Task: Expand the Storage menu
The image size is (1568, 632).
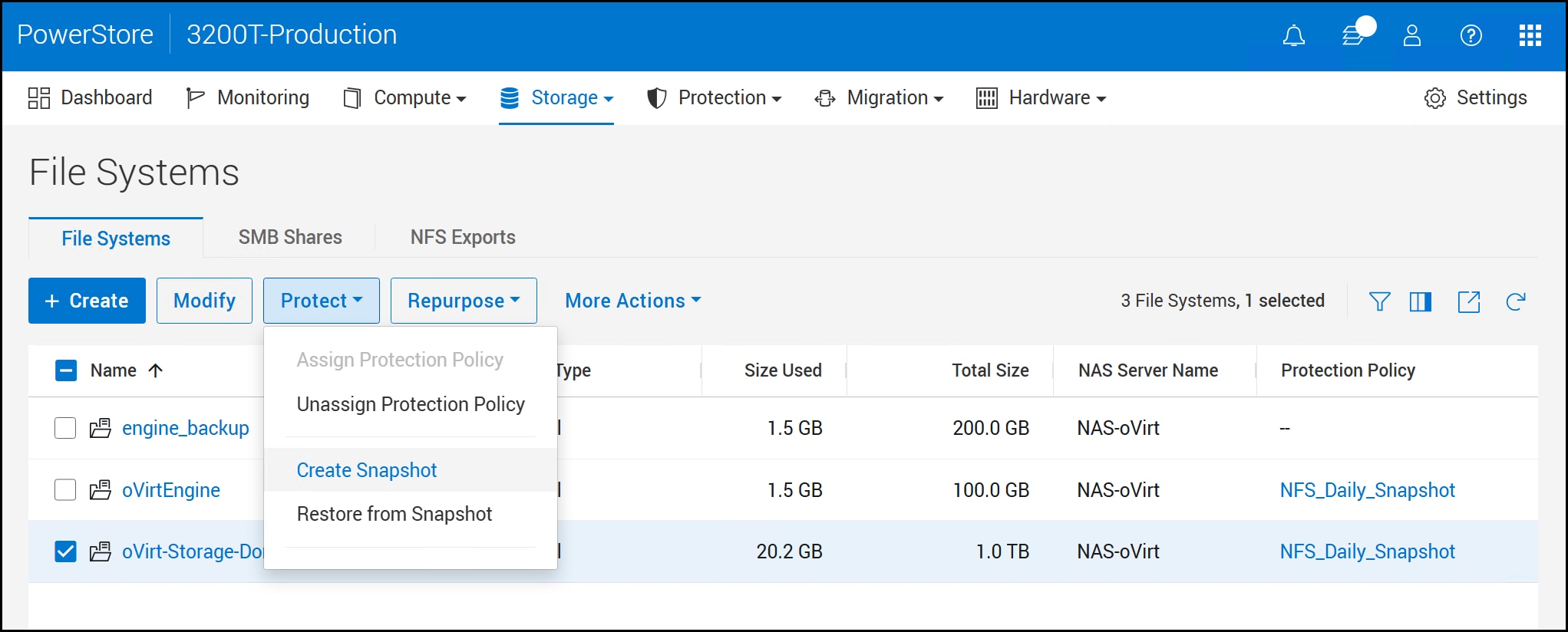Action: click(x=556, y=98)
